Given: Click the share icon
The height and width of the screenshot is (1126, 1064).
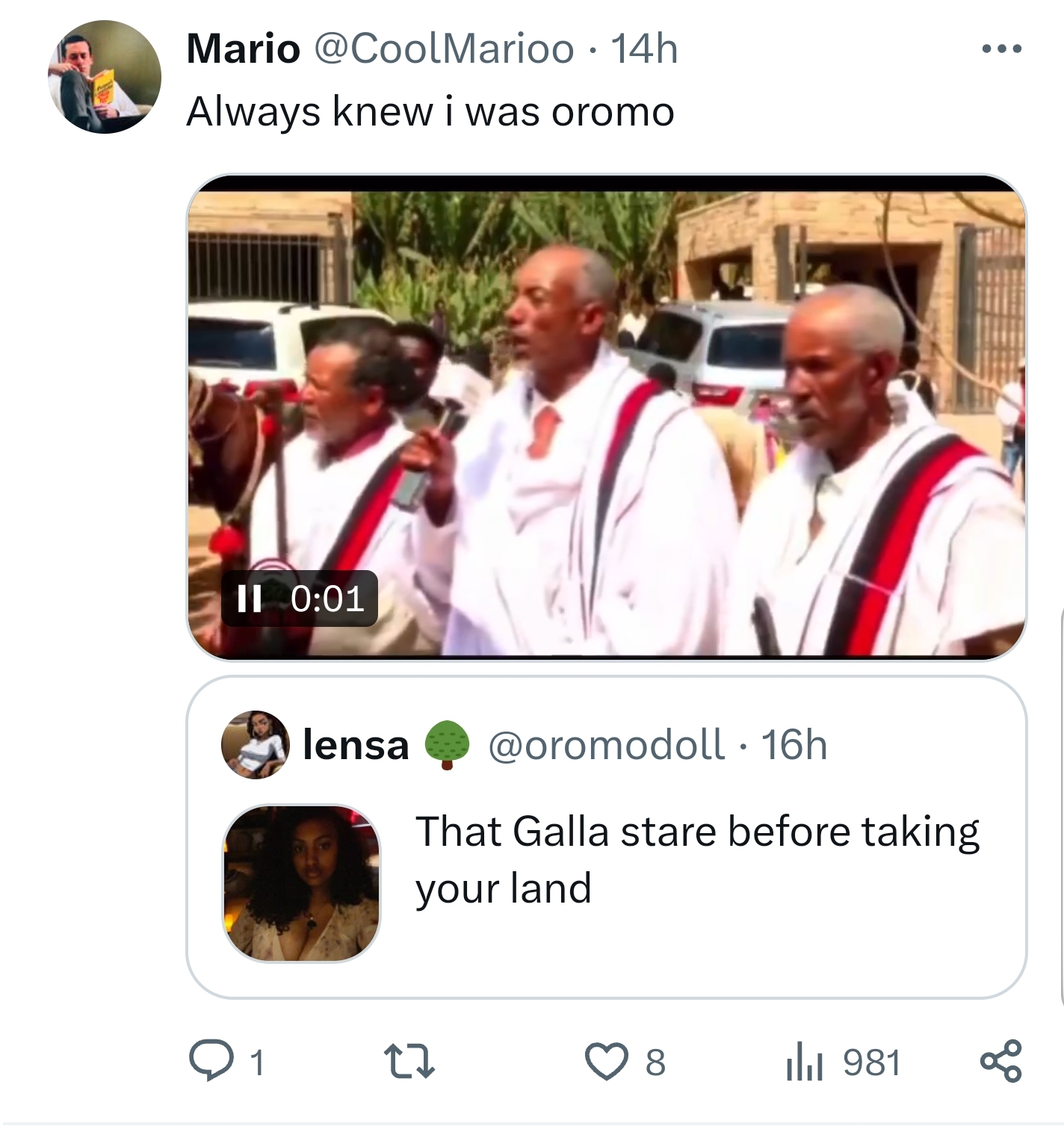Looking at the screenshot, I should (x=1000, y=1061).
